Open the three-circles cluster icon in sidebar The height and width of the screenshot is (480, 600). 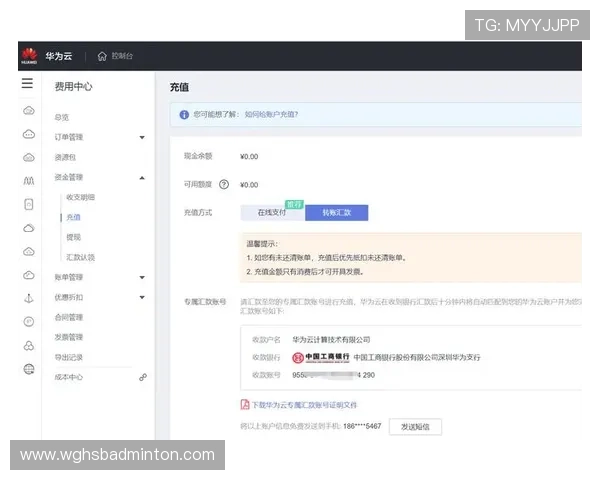pos(29,346)
